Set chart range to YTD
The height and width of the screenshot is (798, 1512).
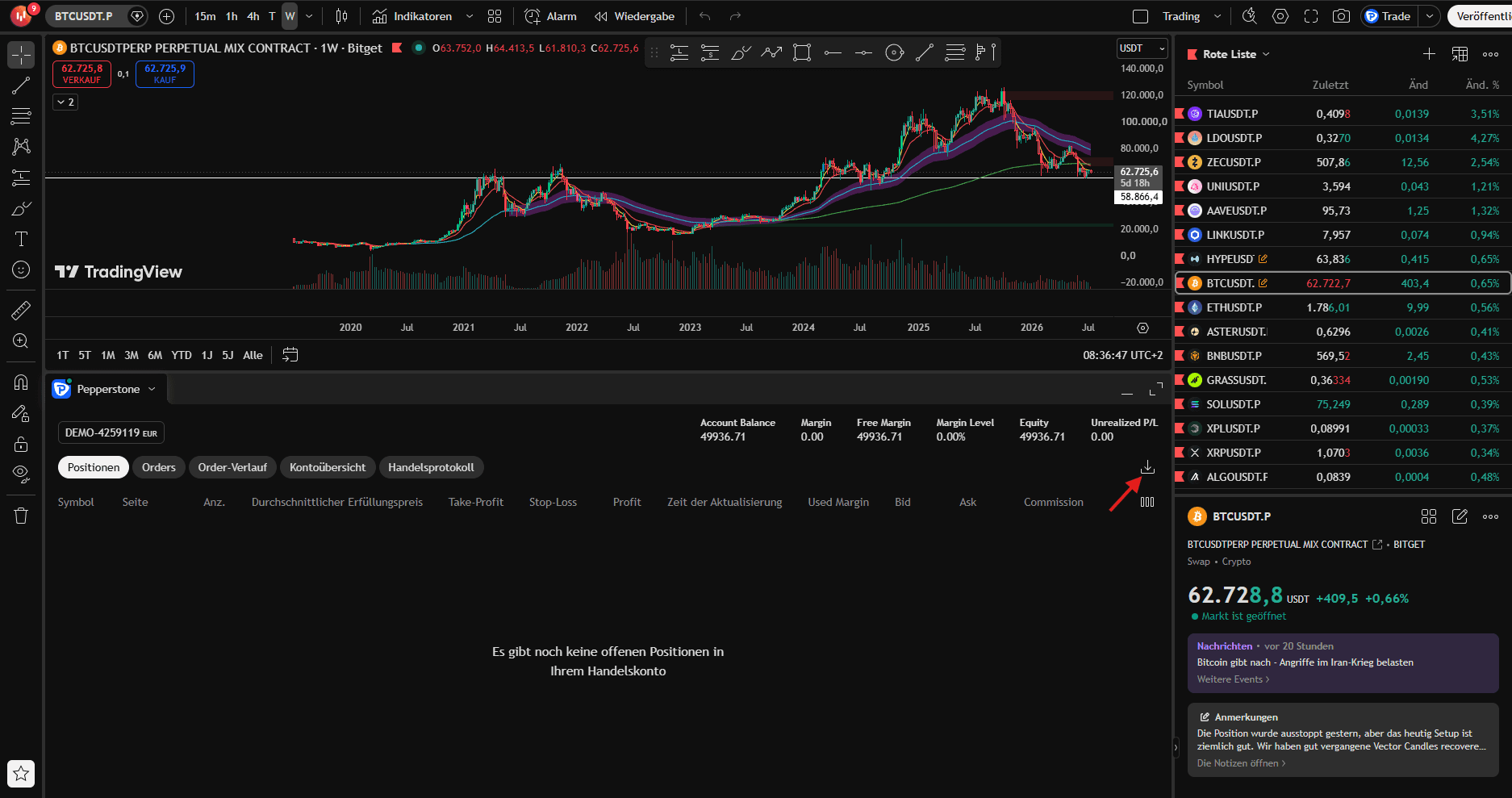(x=182, y=355)
